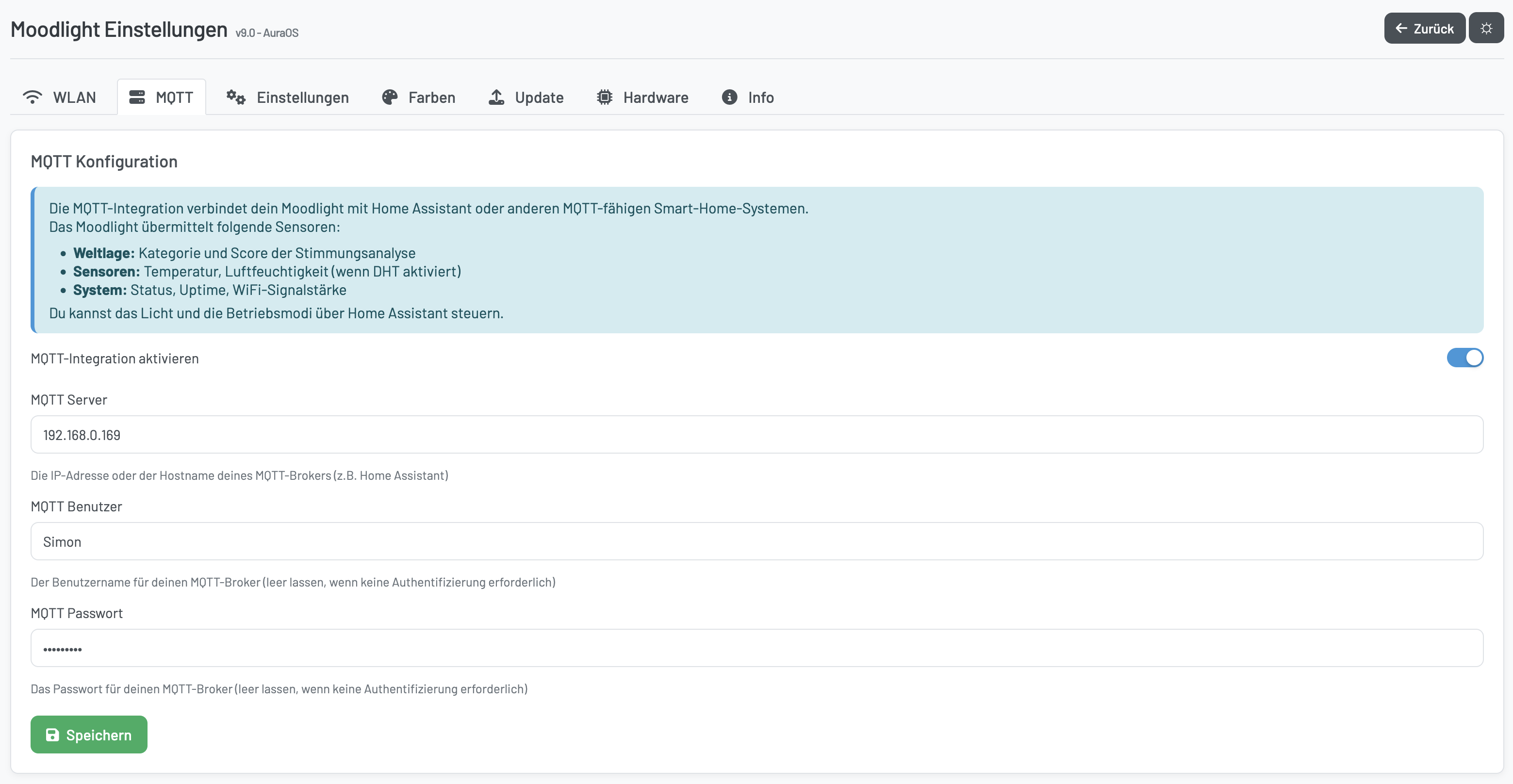Click the save disk icon in the Speichern button

pos(52,734)
